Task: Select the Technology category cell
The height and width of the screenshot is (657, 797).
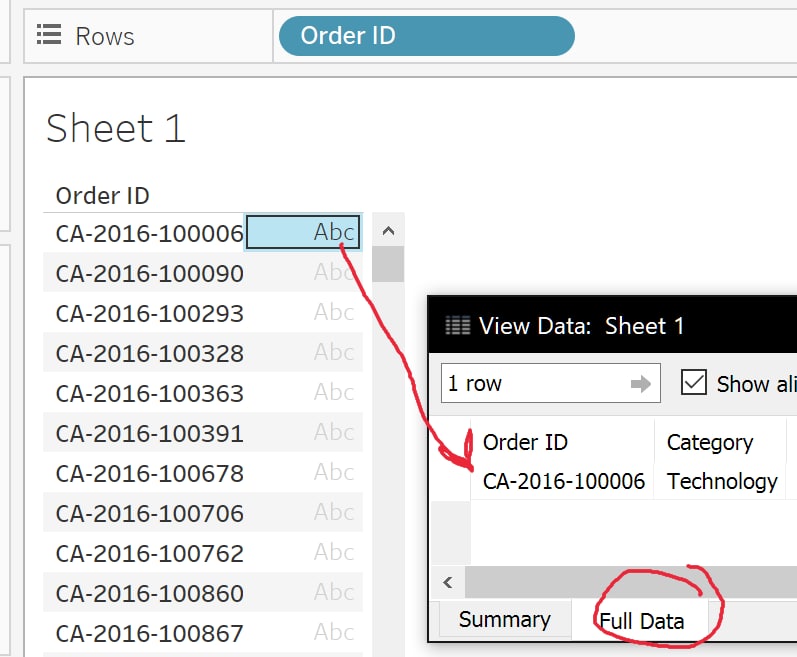Action: 722,481
